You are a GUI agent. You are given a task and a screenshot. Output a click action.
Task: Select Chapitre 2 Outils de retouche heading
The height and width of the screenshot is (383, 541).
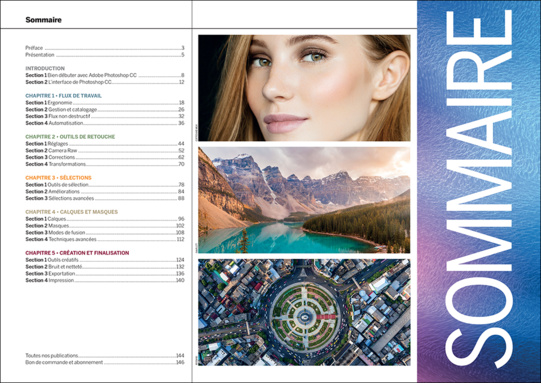70,137
